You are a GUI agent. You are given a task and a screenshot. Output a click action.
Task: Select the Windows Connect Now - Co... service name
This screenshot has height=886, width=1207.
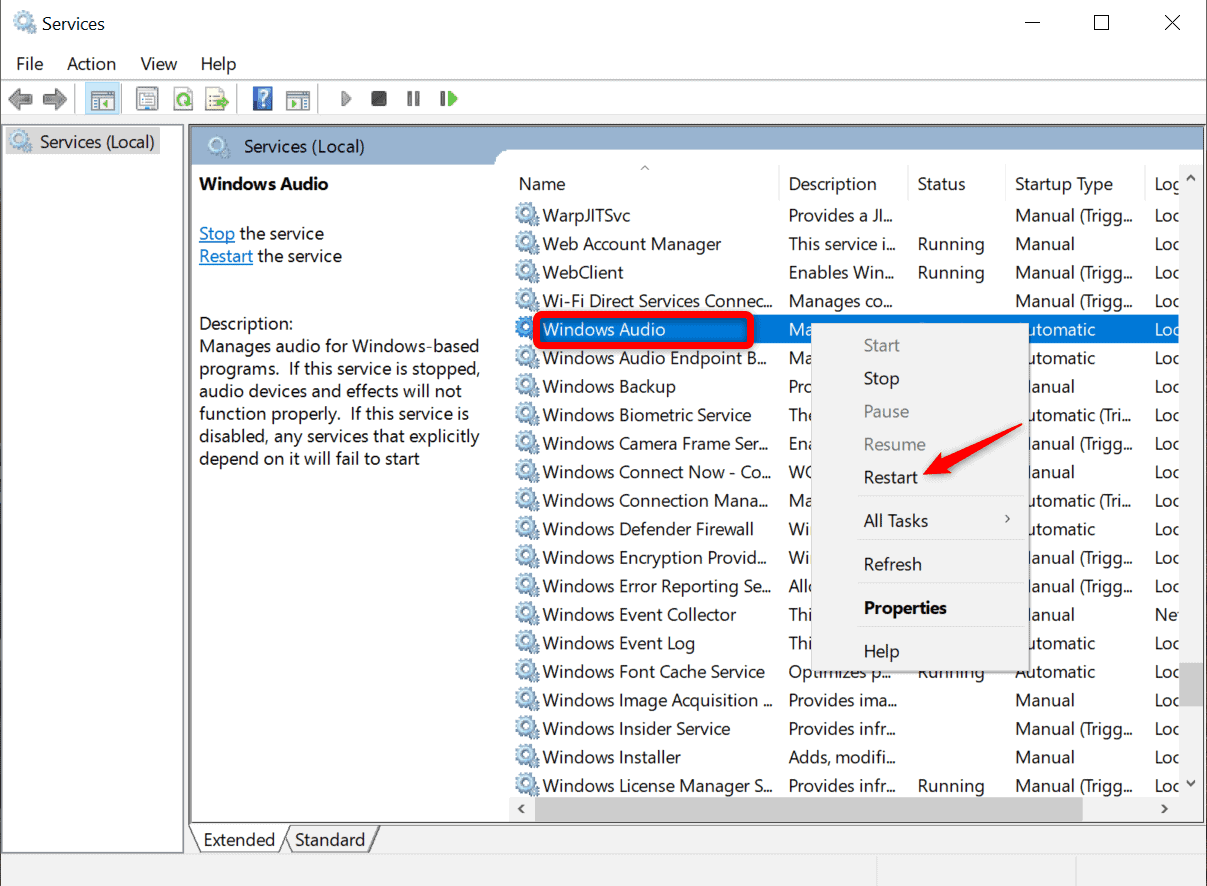657,472
